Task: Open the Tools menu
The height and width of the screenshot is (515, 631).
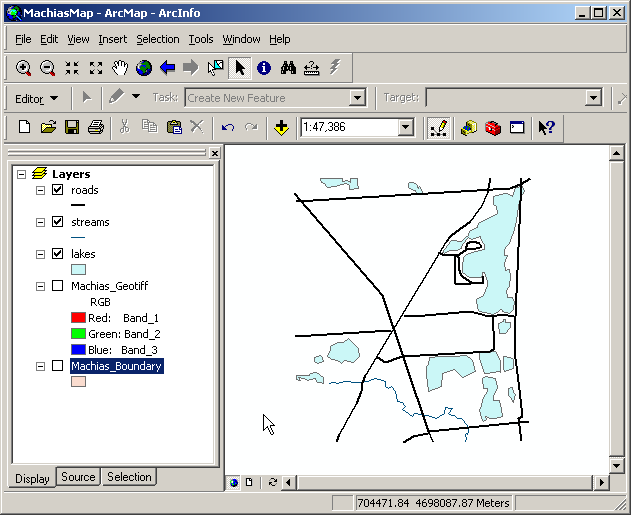Action: click(201, 39)
